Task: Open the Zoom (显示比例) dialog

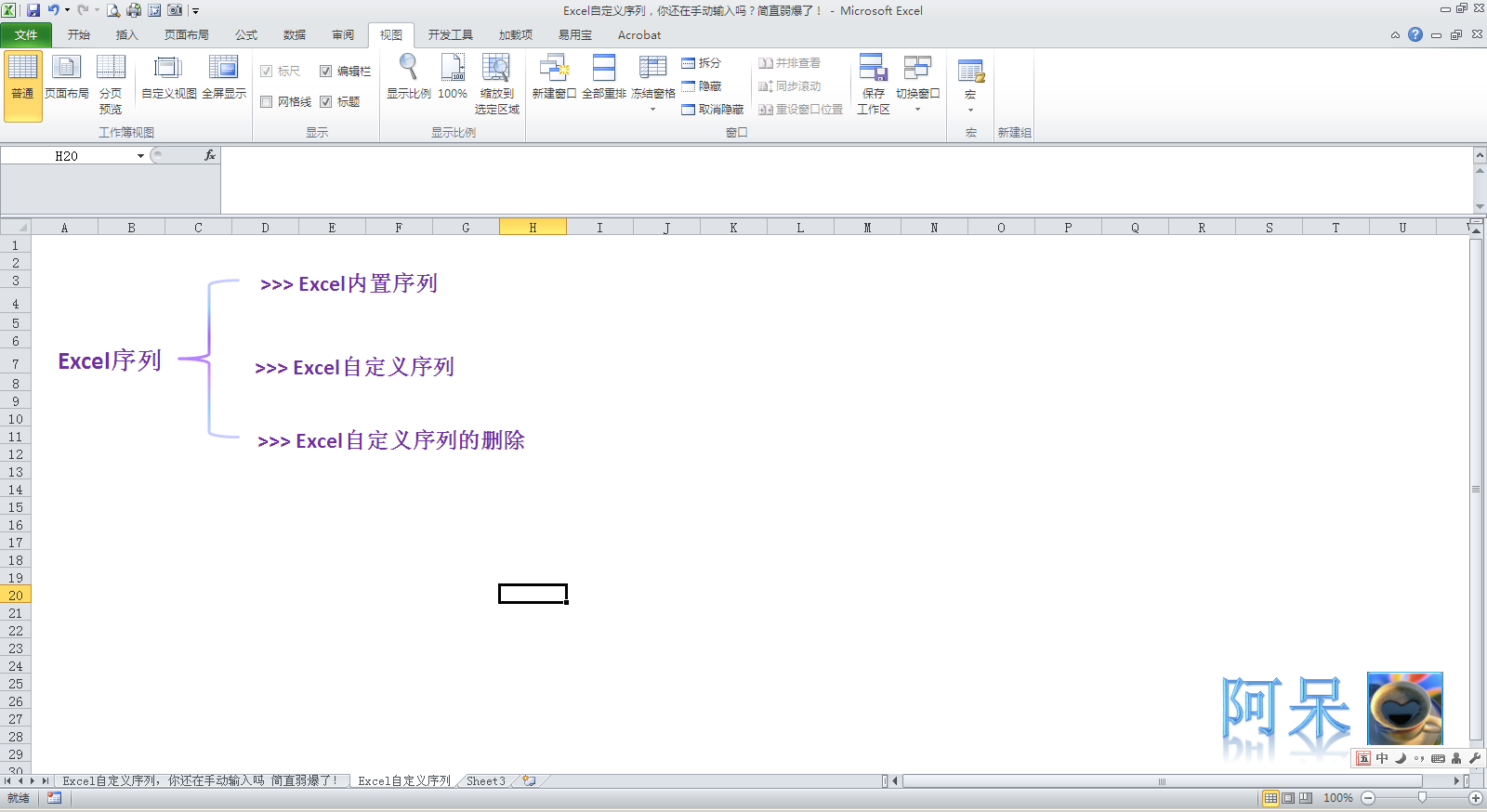Action: 409,78
